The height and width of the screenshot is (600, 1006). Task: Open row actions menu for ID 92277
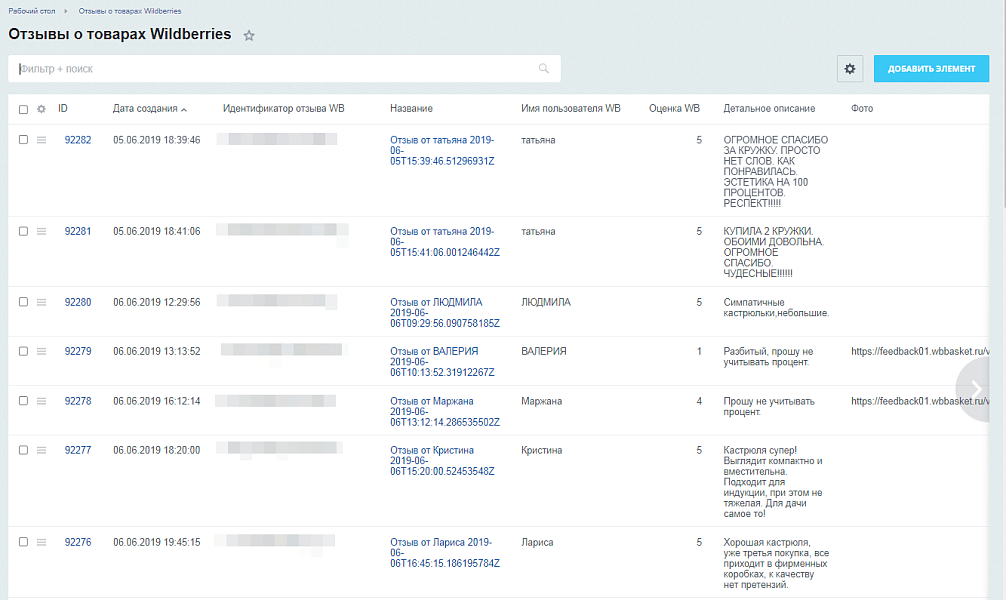pos(42,450)
